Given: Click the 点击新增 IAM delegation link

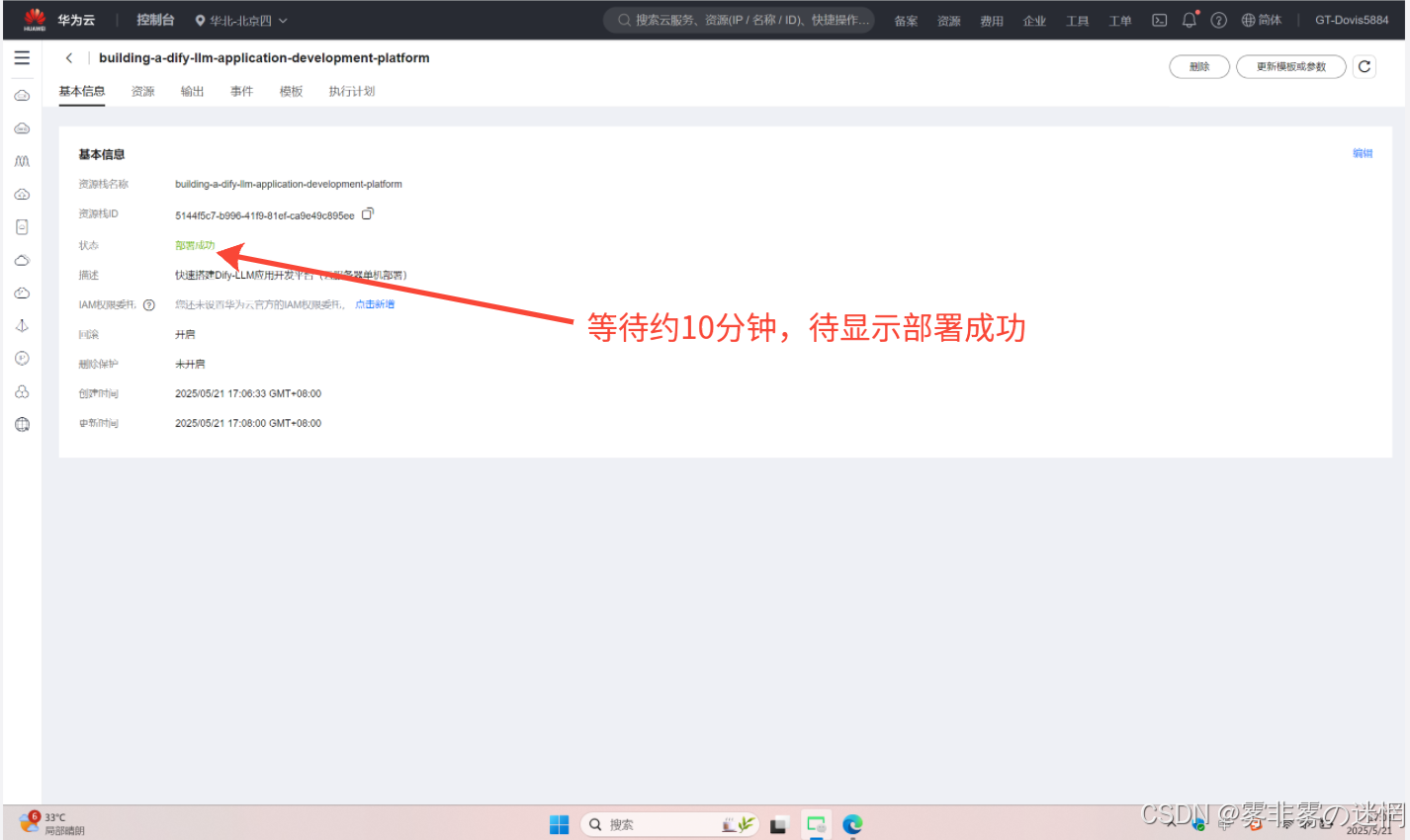Looking at the screenshot, I should (375, 304).
